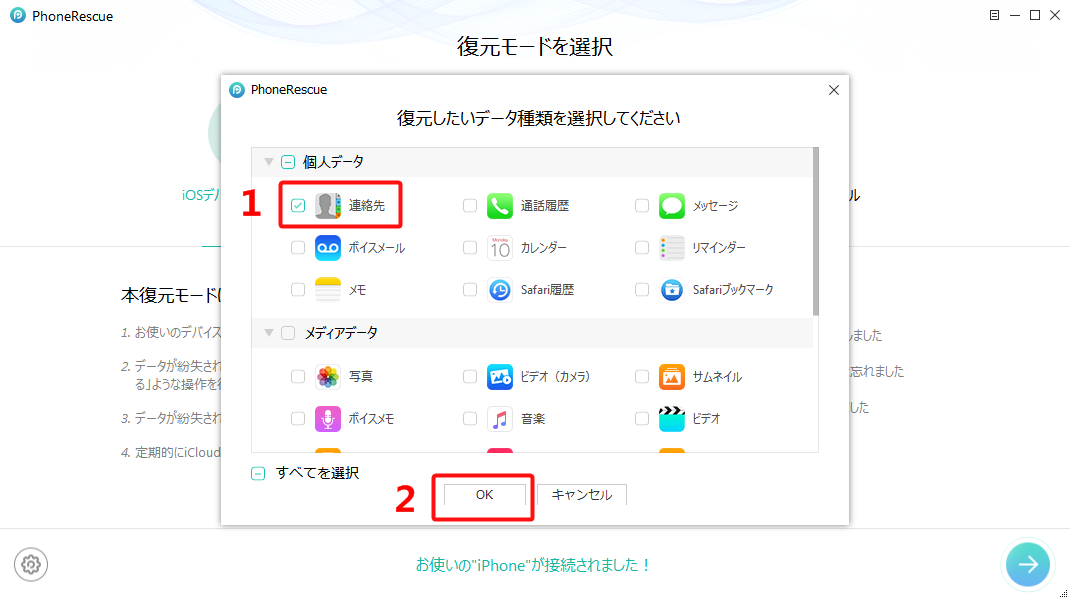The width and height of the screenshot is (1070, 600).
Task: Open the main window menu icon
Action: pos(994,15)
